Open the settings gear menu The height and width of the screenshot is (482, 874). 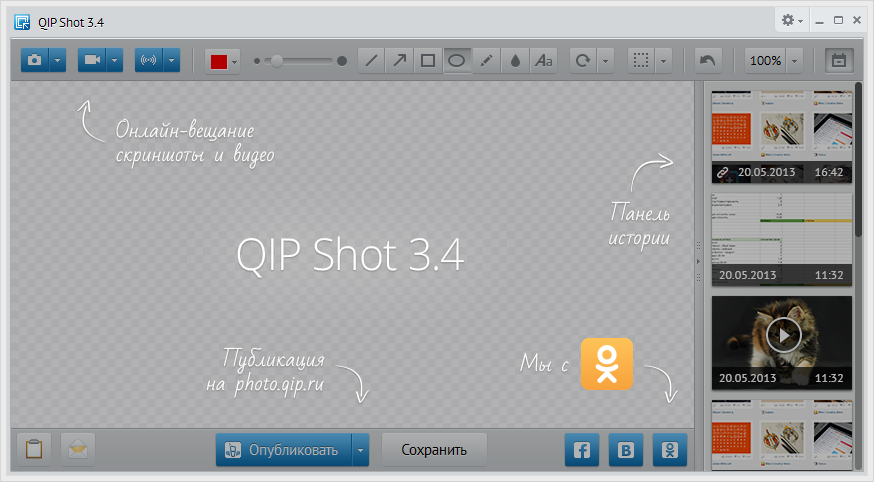pyautogui.click(x=791, y=20)
